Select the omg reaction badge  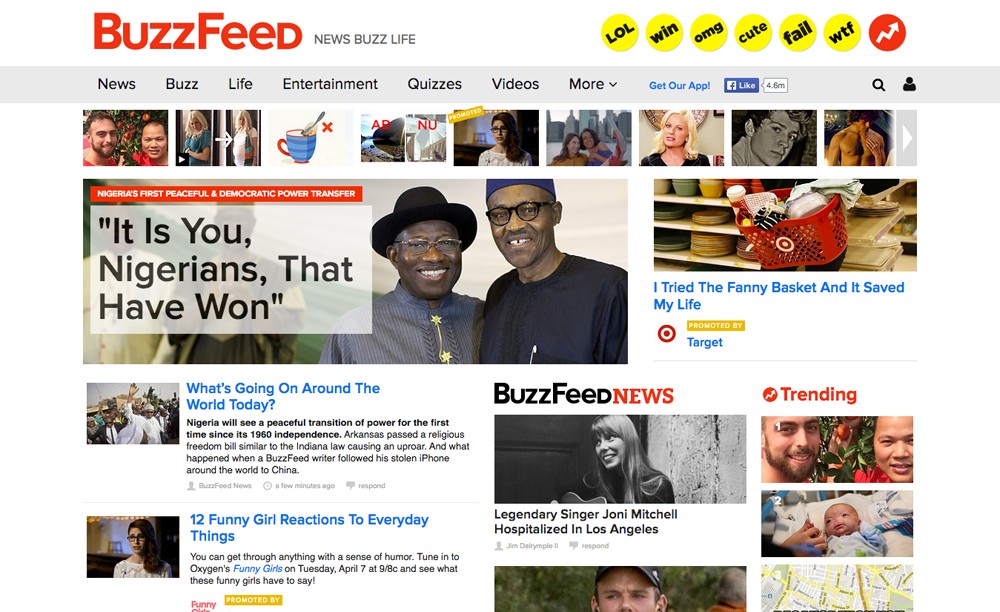pyautogui.click(x=709, y=33)
